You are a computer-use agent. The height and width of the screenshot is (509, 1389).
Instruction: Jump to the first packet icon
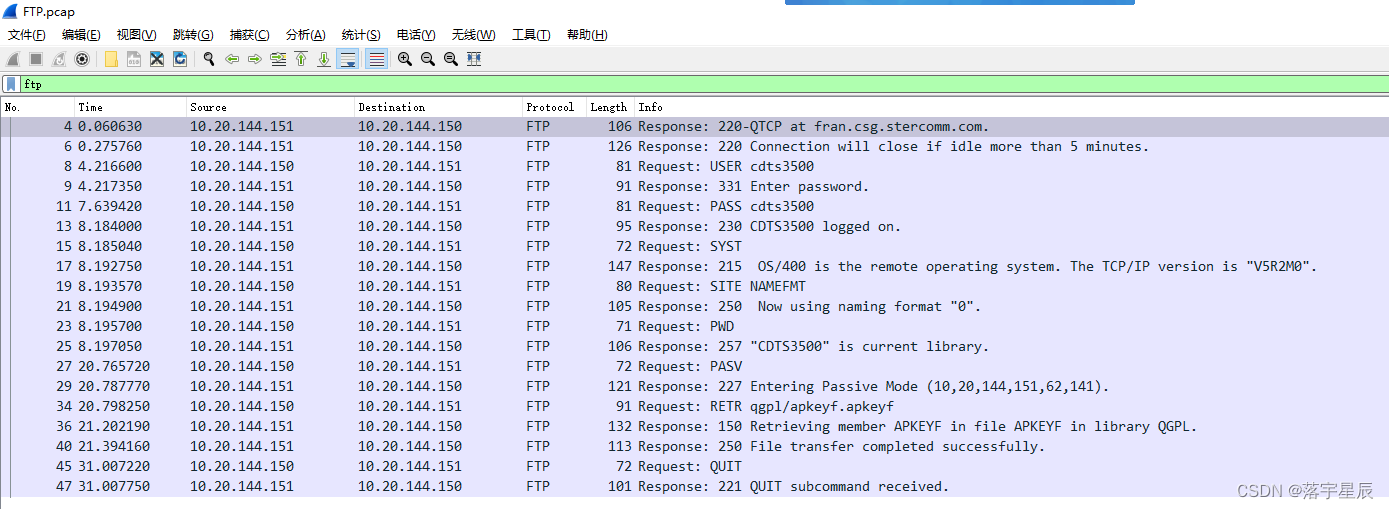point(301,59)
